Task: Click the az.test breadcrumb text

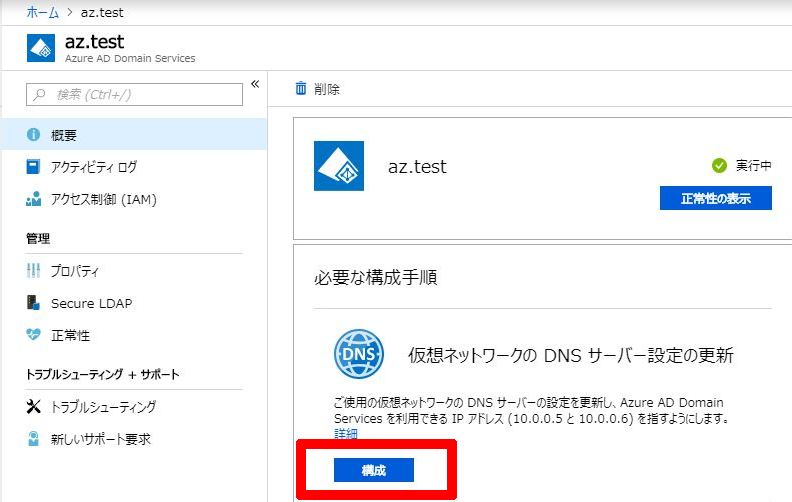Action: 102,12
